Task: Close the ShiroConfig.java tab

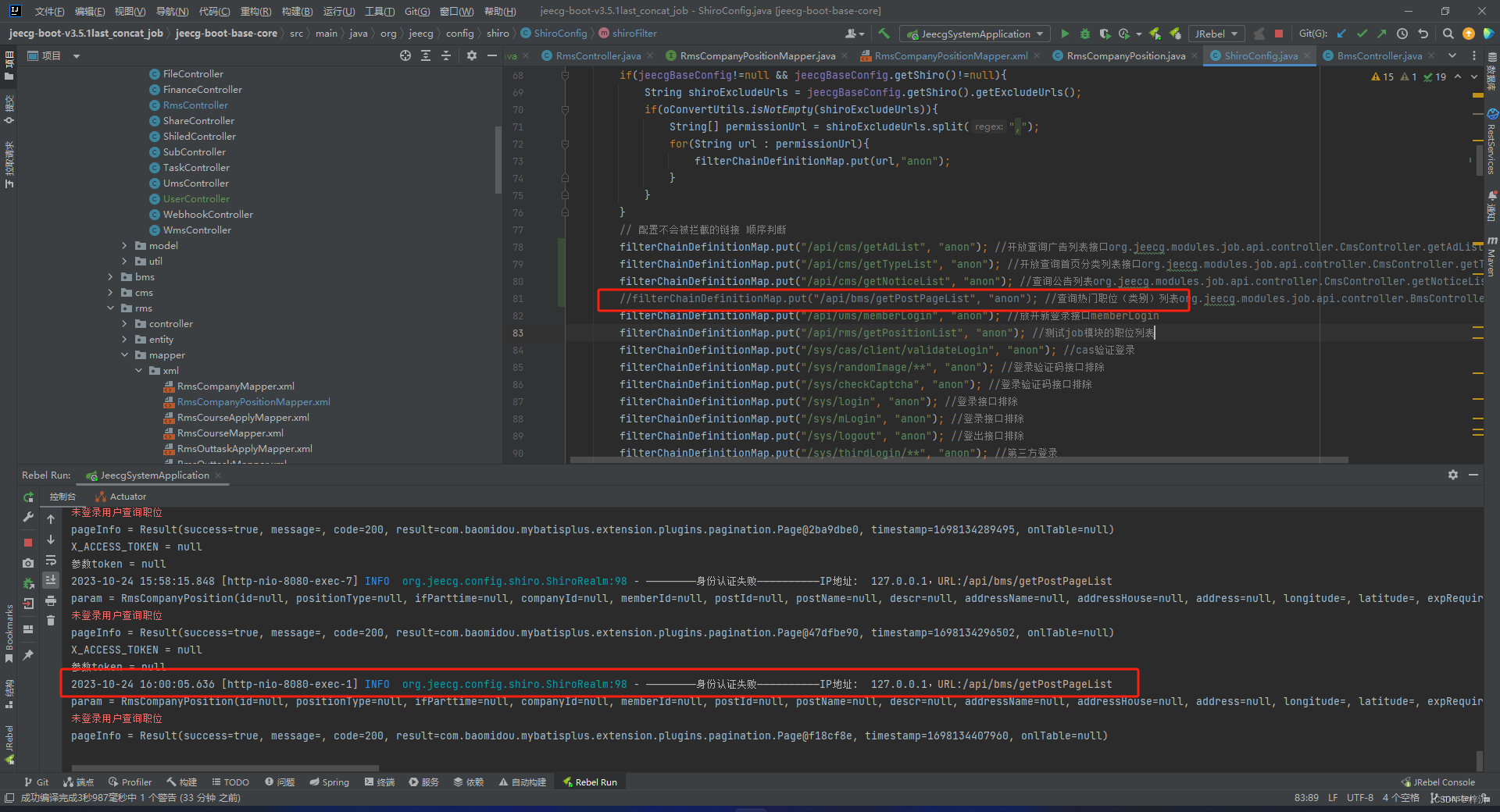Action: pyautogui.click(x=1306, y=55)
